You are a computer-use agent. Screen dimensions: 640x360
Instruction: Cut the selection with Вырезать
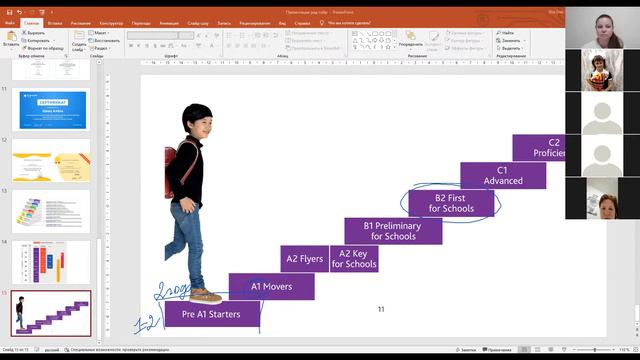point(33,33)
